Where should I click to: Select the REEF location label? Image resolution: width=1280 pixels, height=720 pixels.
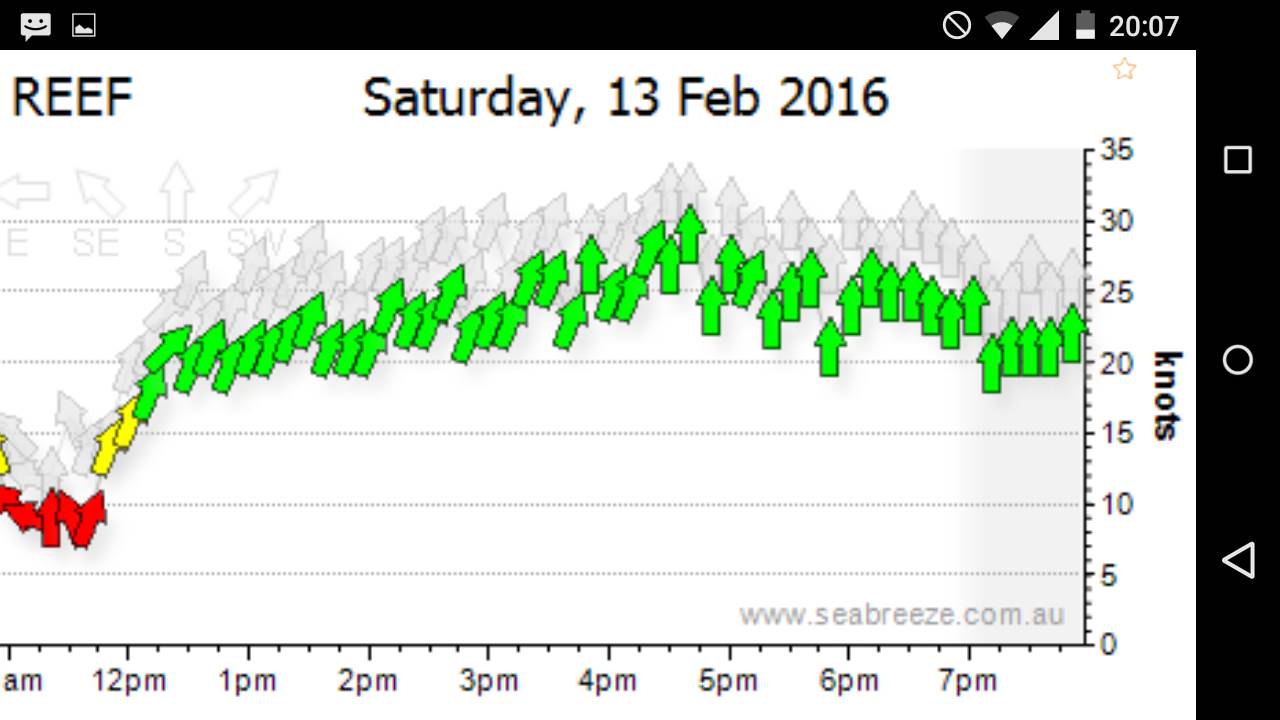pyautogui.click(x=70, y=97)
